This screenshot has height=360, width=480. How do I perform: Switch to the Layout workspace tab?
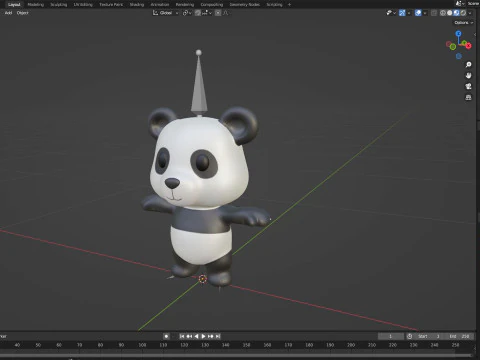(14, 4)
